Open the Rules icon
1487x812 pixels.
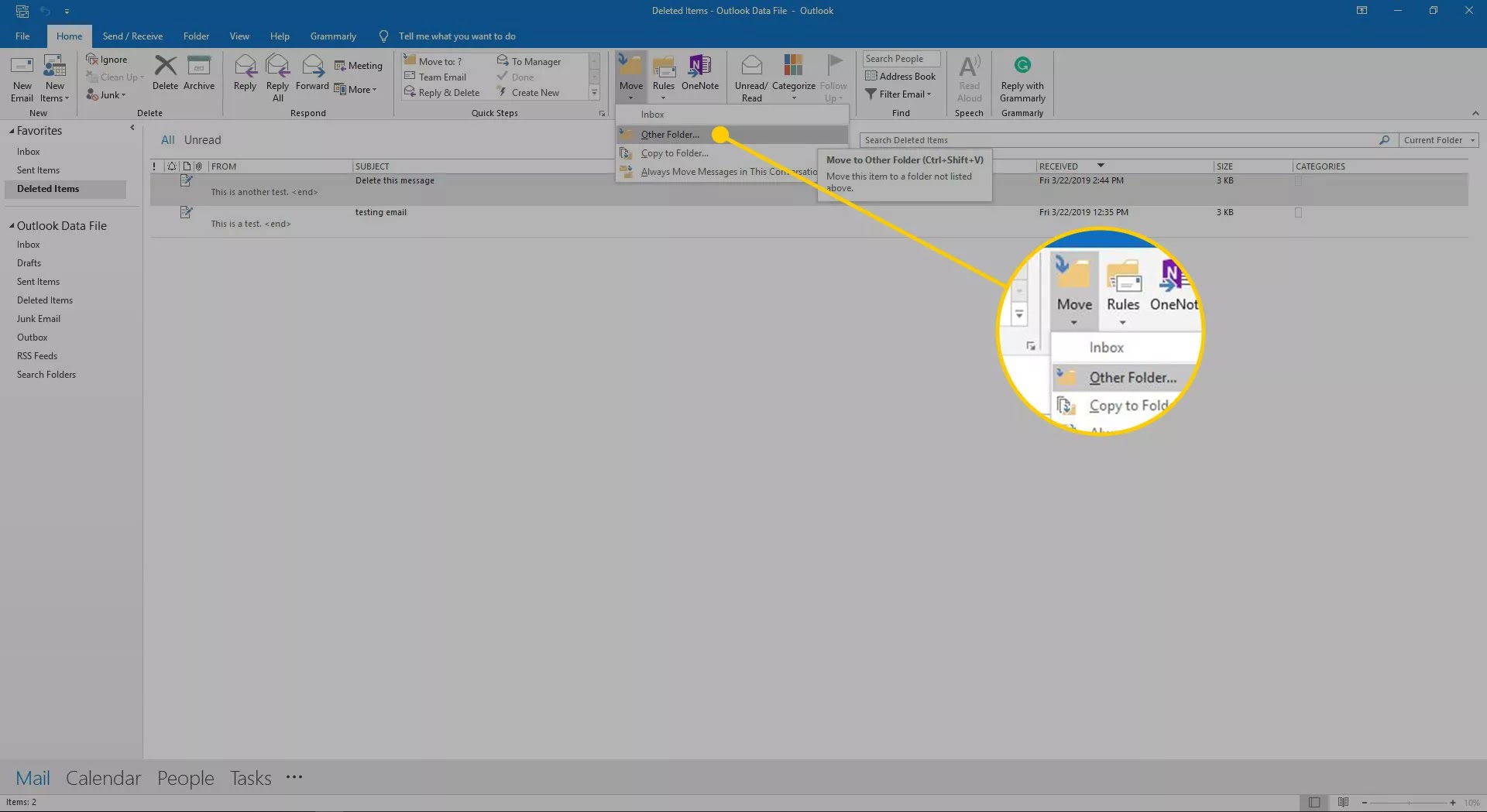(x=664, y=66)
